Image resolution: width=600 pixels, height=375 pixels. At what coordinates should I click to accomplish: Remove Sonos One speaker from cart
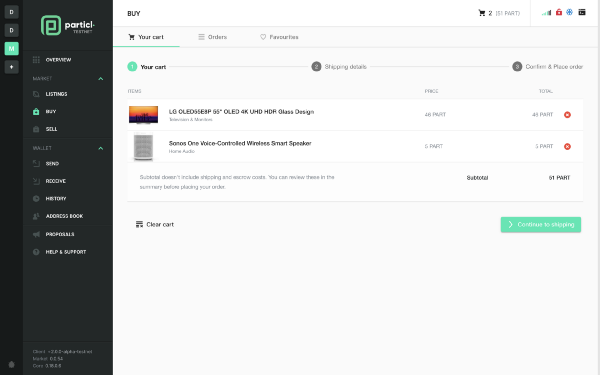coord(567,147)
